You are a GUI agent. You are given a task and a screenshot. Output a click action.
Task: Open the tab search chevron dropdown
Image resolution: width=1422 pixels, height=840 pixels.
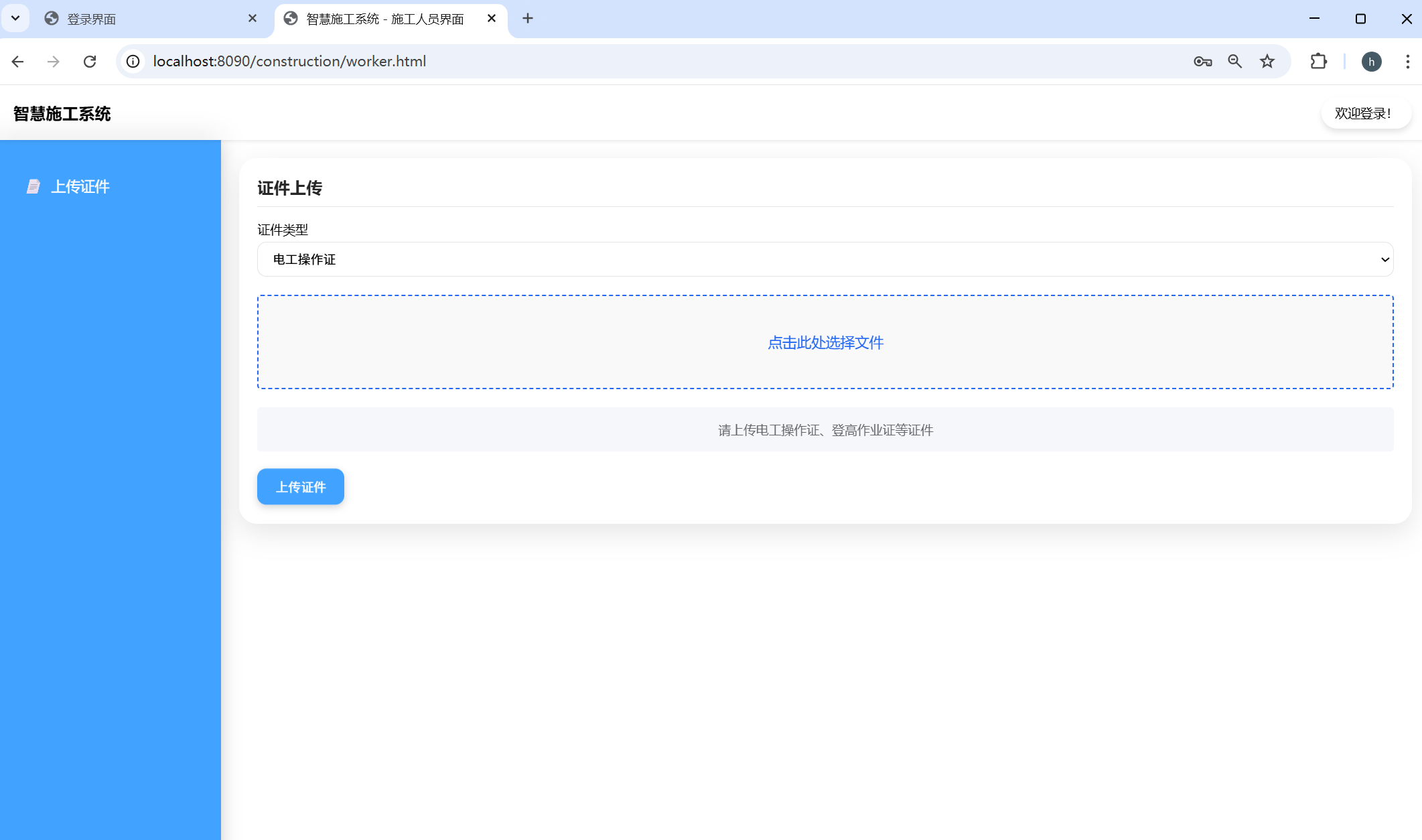click(x=15, y=18)
